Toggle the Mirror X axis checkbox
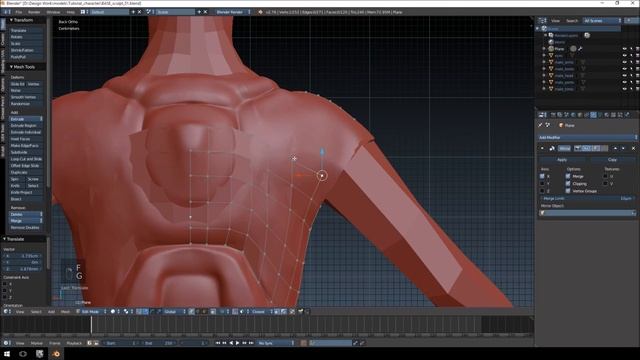This screenshot has height=360, width=640. tap(542, 176)
